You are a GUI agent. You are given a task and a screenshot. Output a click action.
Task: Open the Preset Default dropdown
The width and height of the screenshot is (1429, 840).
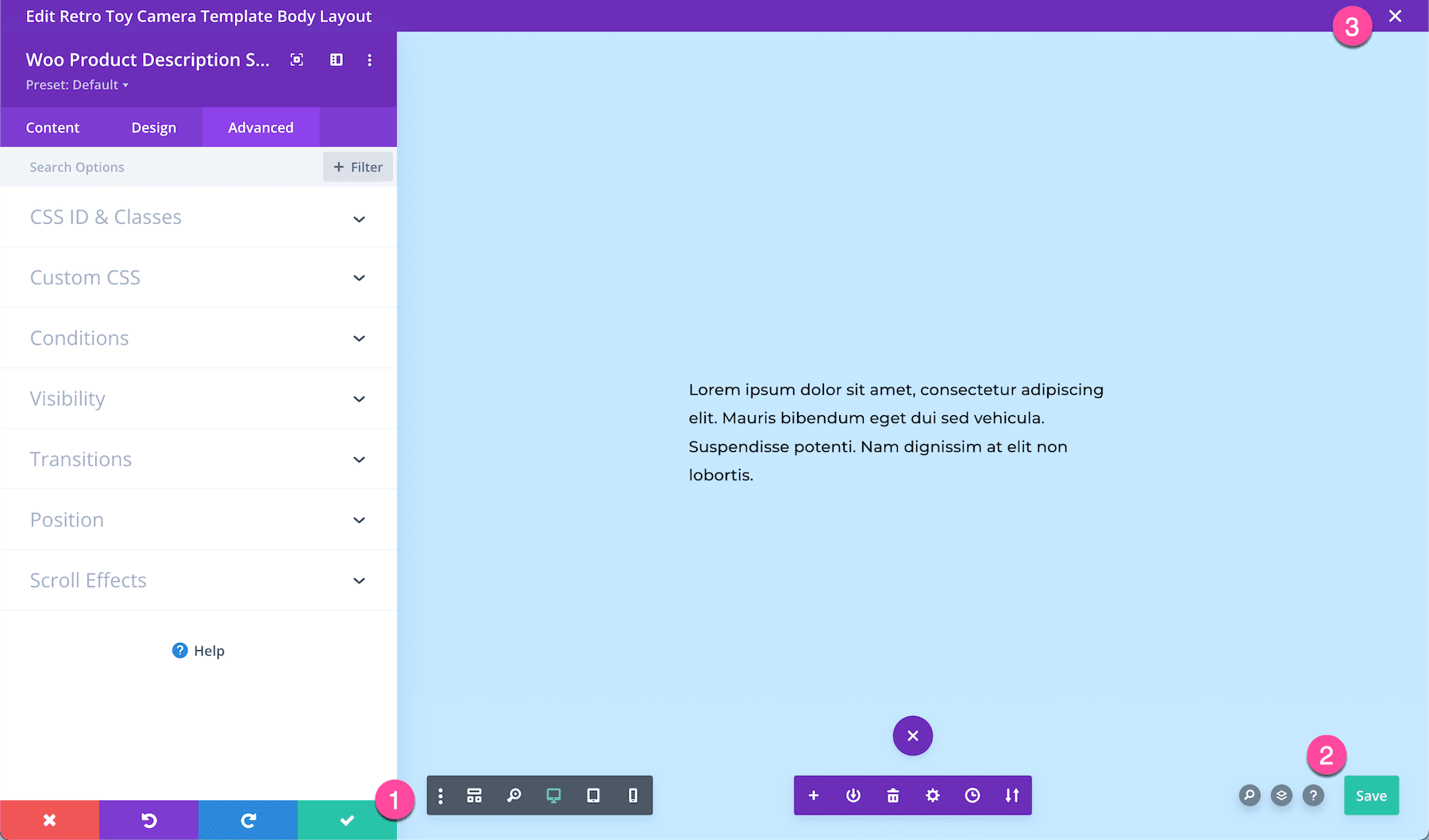pos(77,84)
